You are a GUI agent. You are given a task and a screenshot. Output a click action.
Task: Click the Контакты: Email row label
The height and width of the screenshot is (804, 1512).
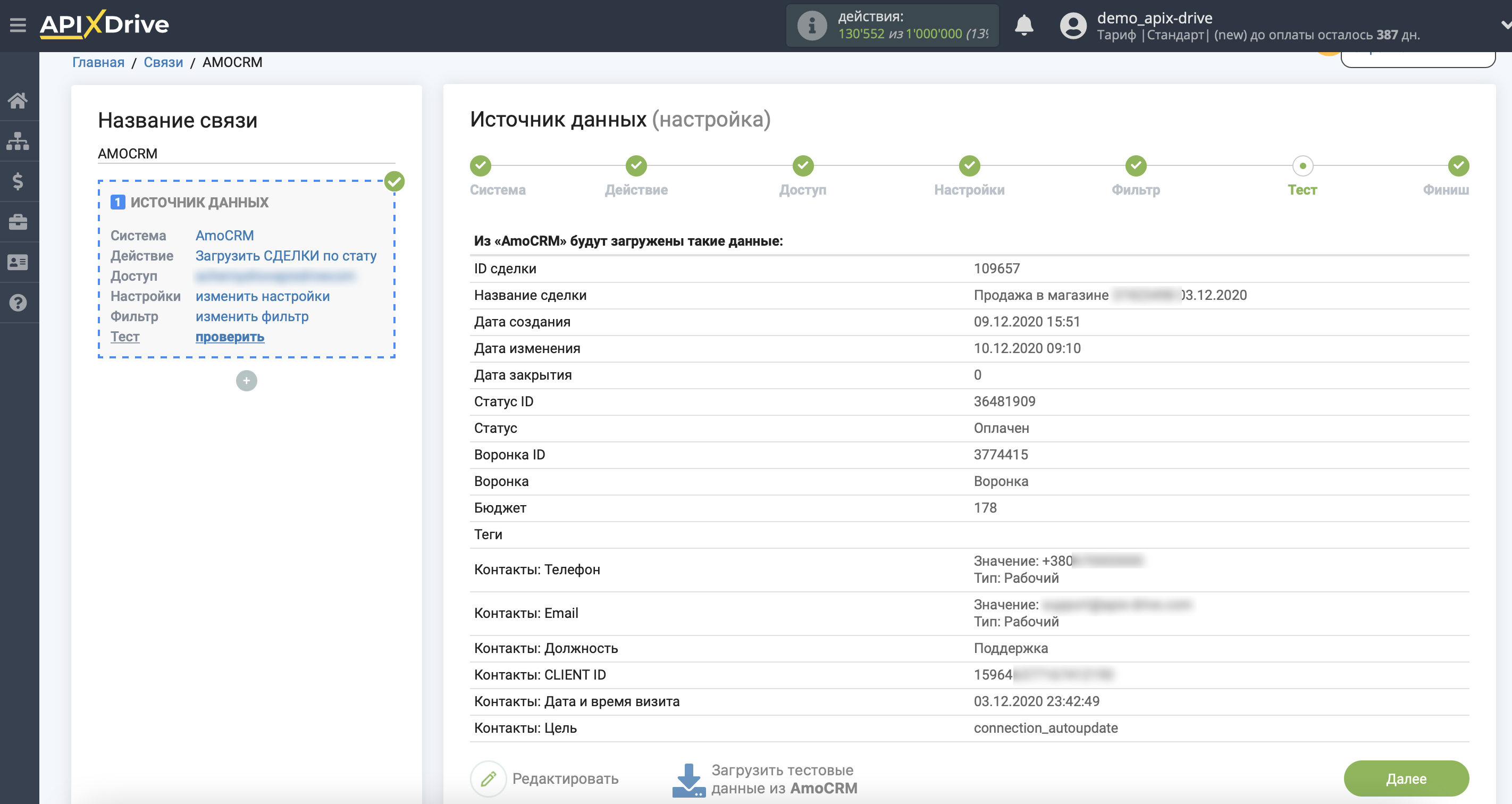pyautogui.click(x=526, y=613)
